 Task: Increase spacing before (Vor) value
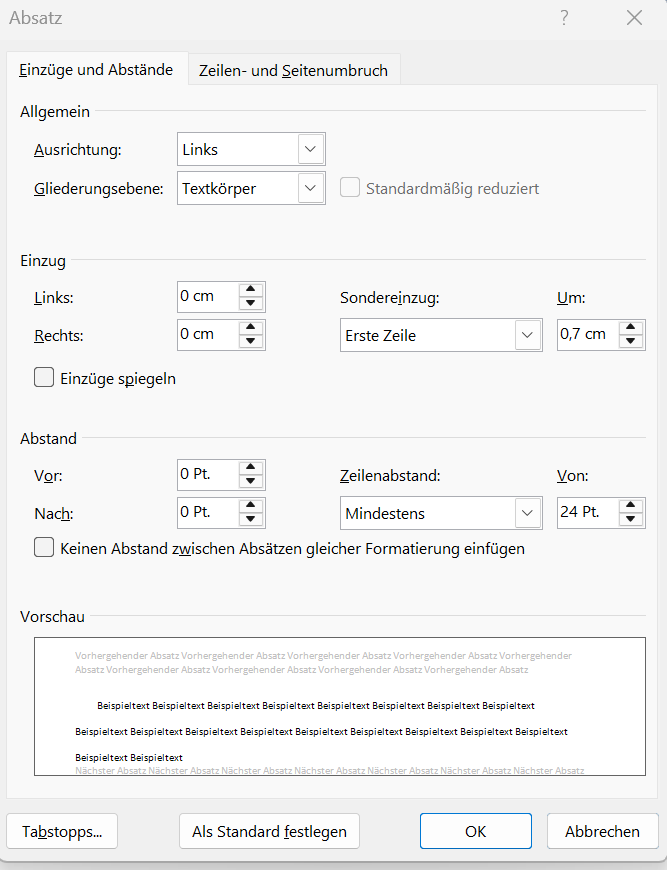(251, 467)
